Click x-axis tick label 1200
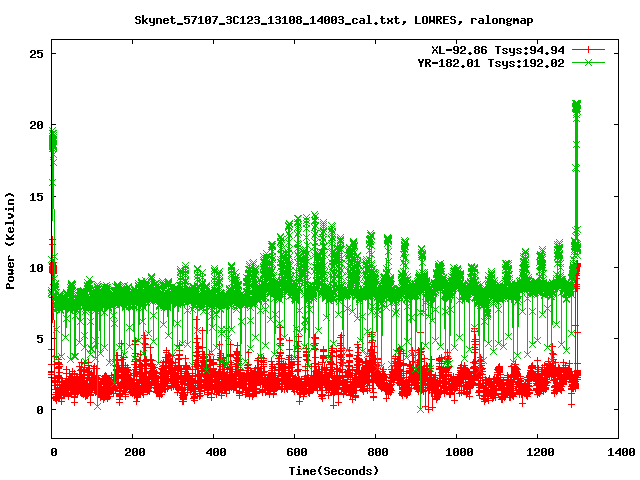The height and width of the screenshot is (480, 640). coord(540,452)
